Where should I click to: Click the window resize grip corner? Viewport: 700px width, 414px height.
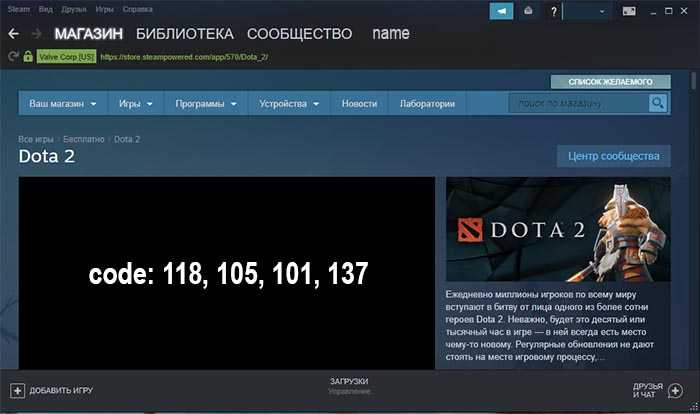coord(694,406)
